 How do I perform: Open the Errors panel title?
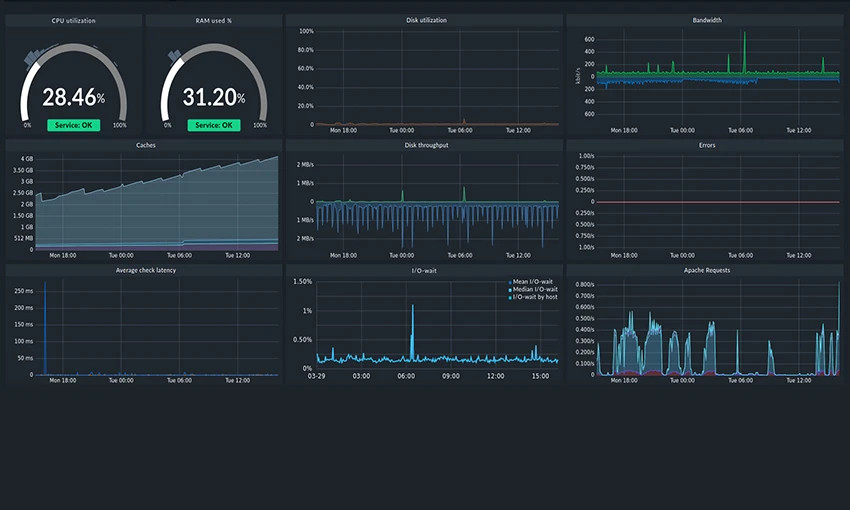tap(706, 145)
